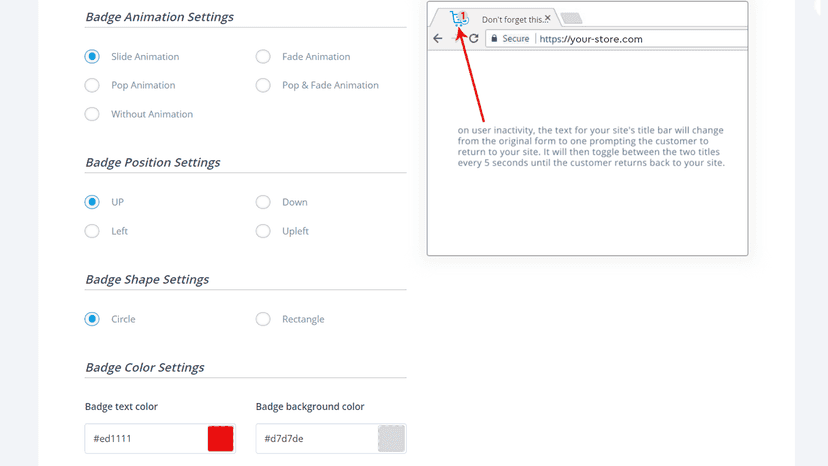Click the Secure padlock icon in preview
This screenshot has height=466, width=828.
coord(494,39)
